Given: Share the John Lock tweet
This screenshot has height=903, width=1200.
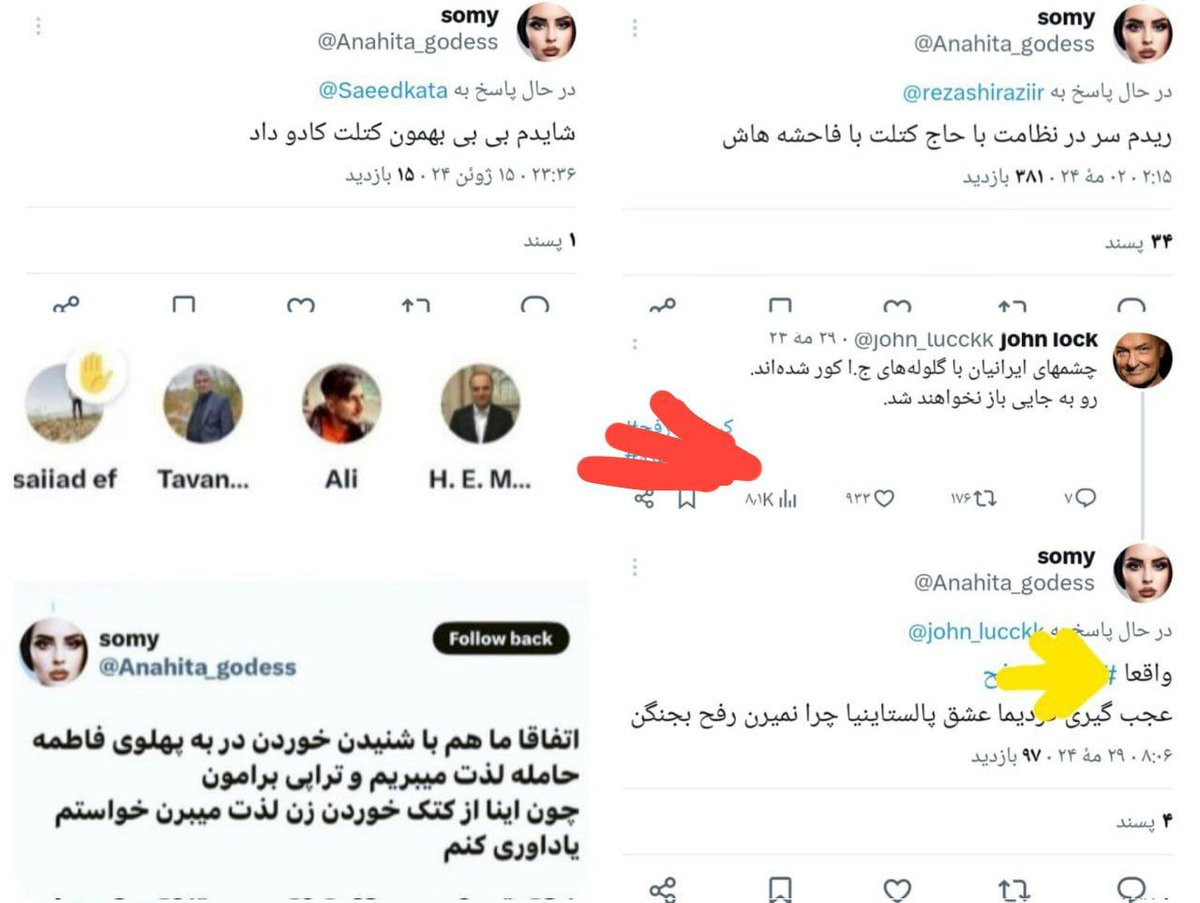Looking at the screenshot, I should click(x=645, y=498).
